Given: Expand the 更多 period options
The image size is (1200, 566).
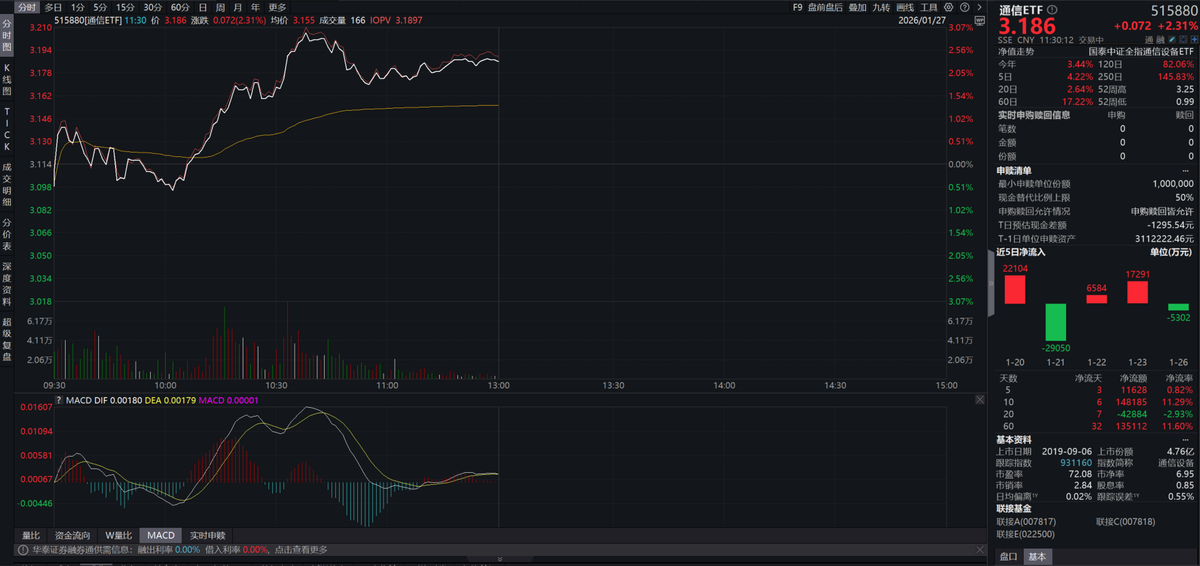Looking at the screenshot, I should [x=277, y=7].
